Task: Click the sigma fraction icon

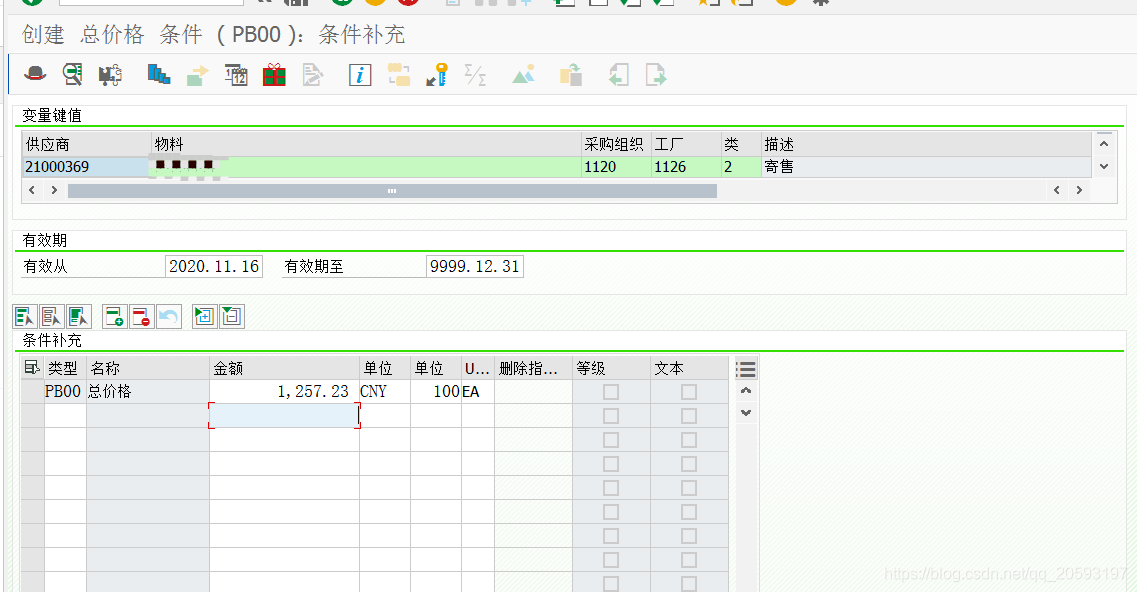Action: tap(476, 75)
